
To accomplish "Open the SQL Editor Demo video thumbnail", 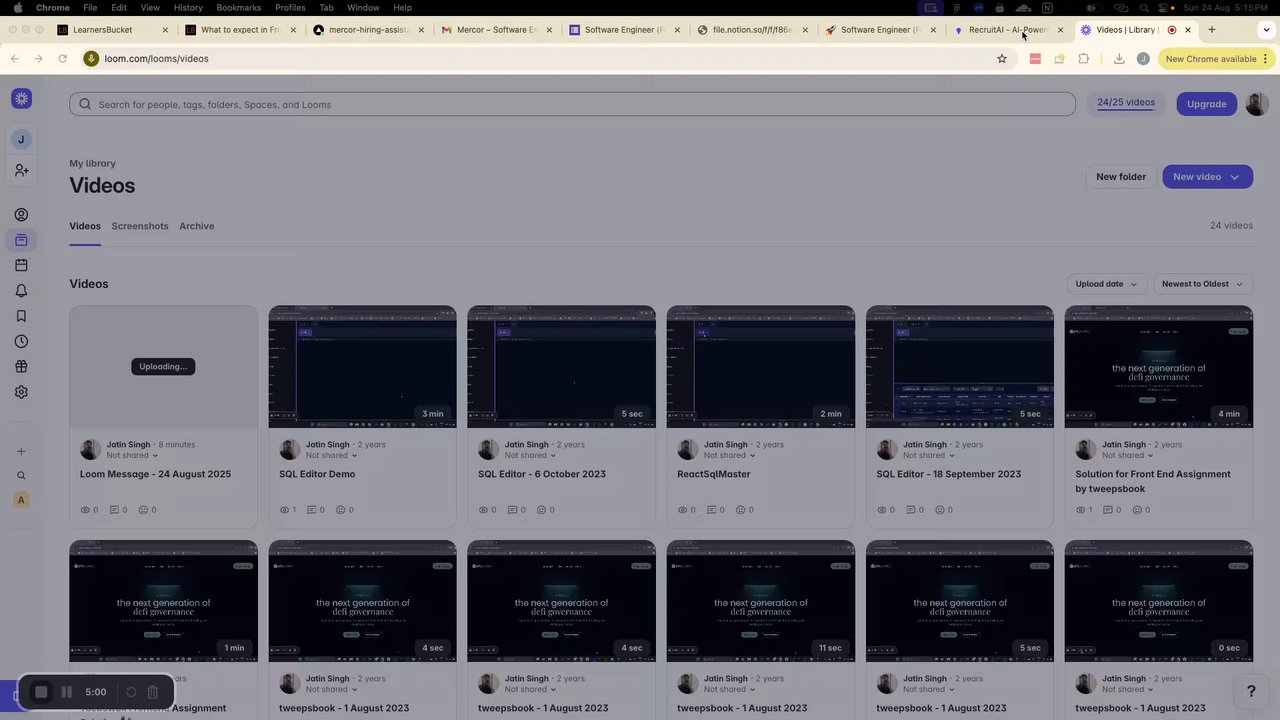I will coord(362,367).
